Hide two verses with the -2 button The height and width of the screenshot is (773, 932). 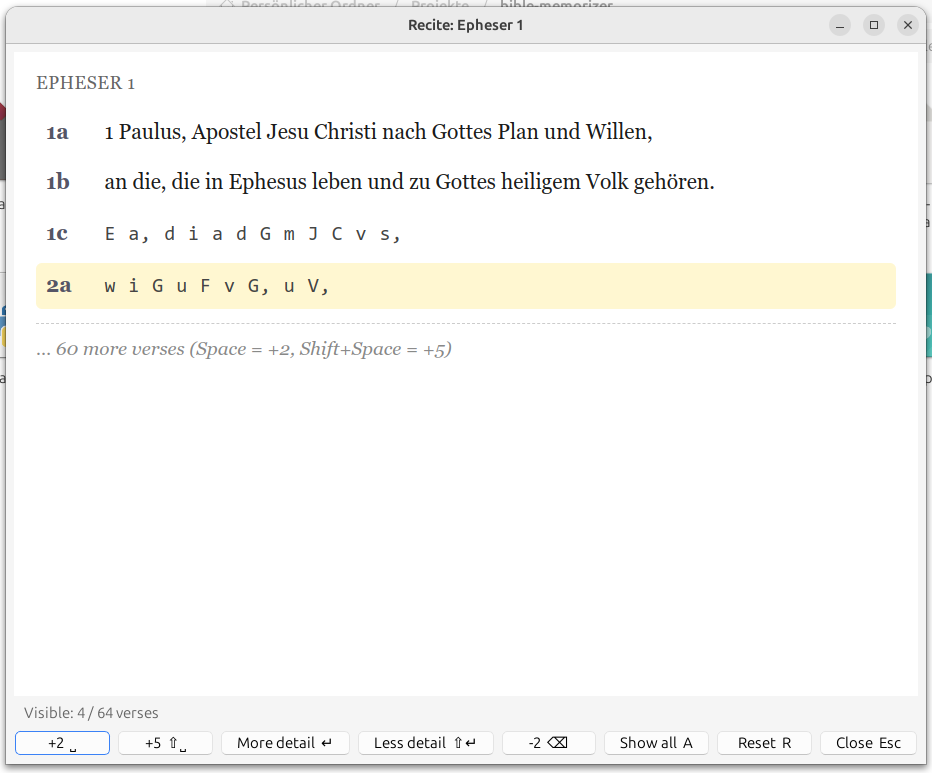coord(549,743)
